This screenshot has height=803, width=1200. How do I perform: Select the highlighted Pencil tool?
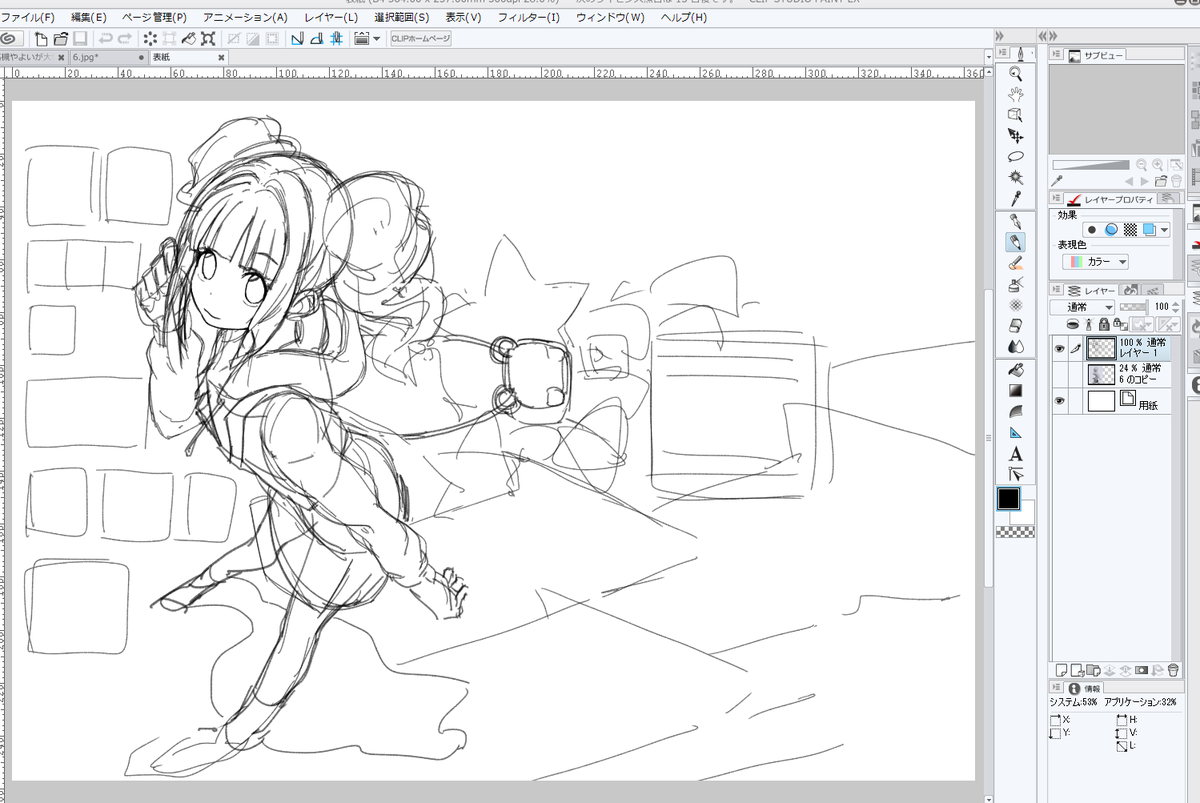tap(1015, 242)
